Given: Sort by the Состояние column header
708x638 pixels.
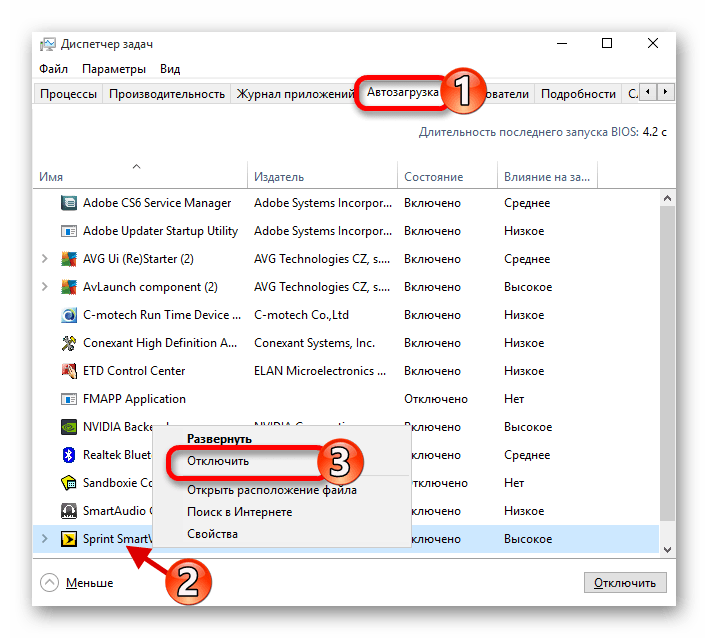Looking at the screenshot, I should pos(447,175).
